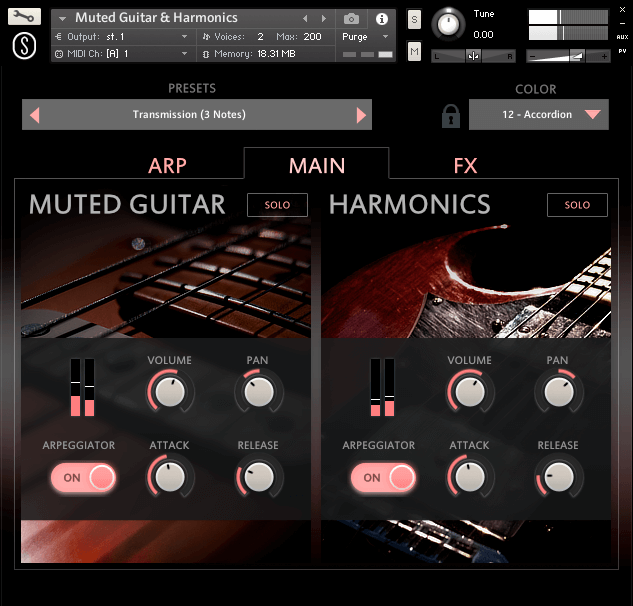Solo the Muted Guitar layer

coord(277,205)
